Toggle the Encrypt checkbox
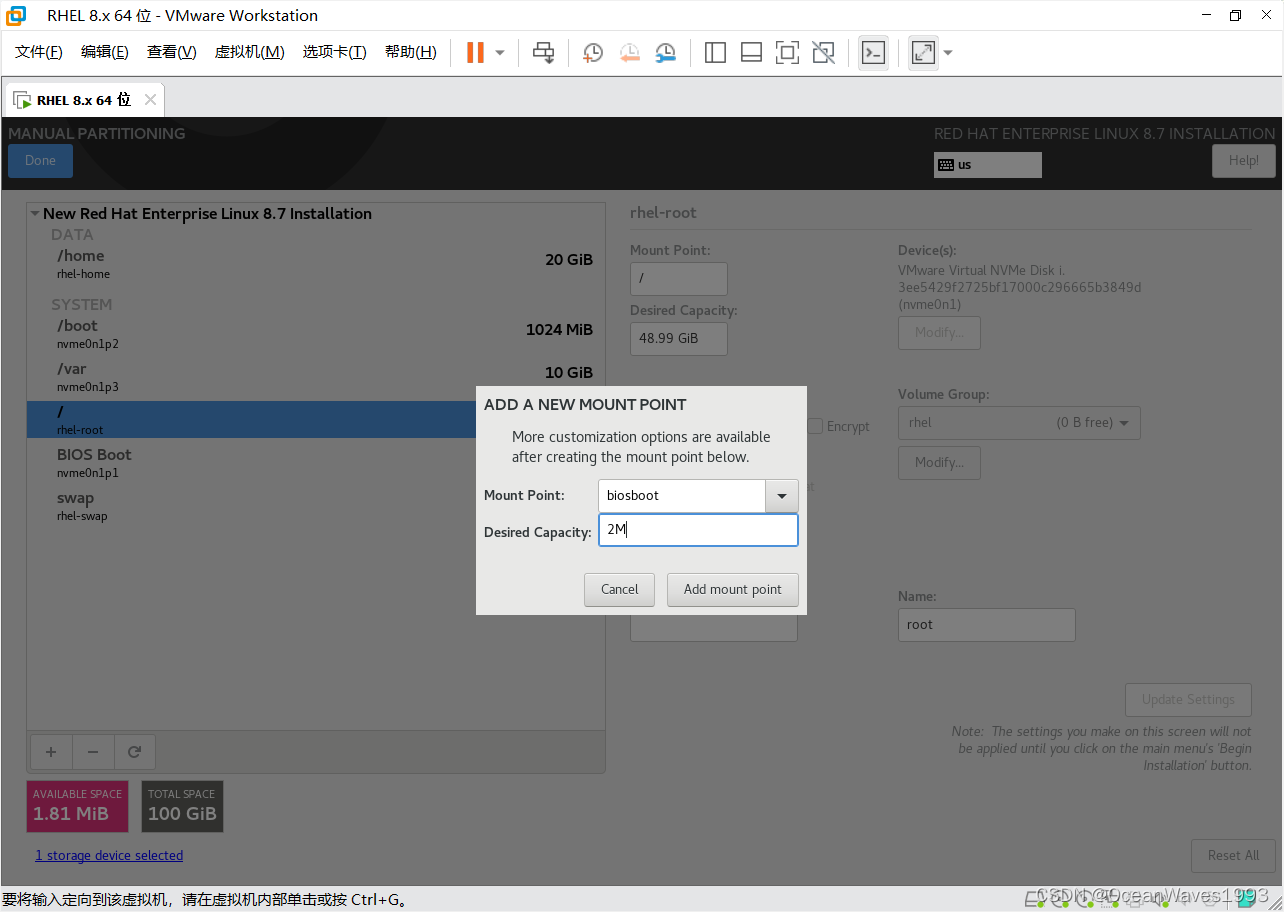This screenshot has height=912, width=1284. (815, 426)
